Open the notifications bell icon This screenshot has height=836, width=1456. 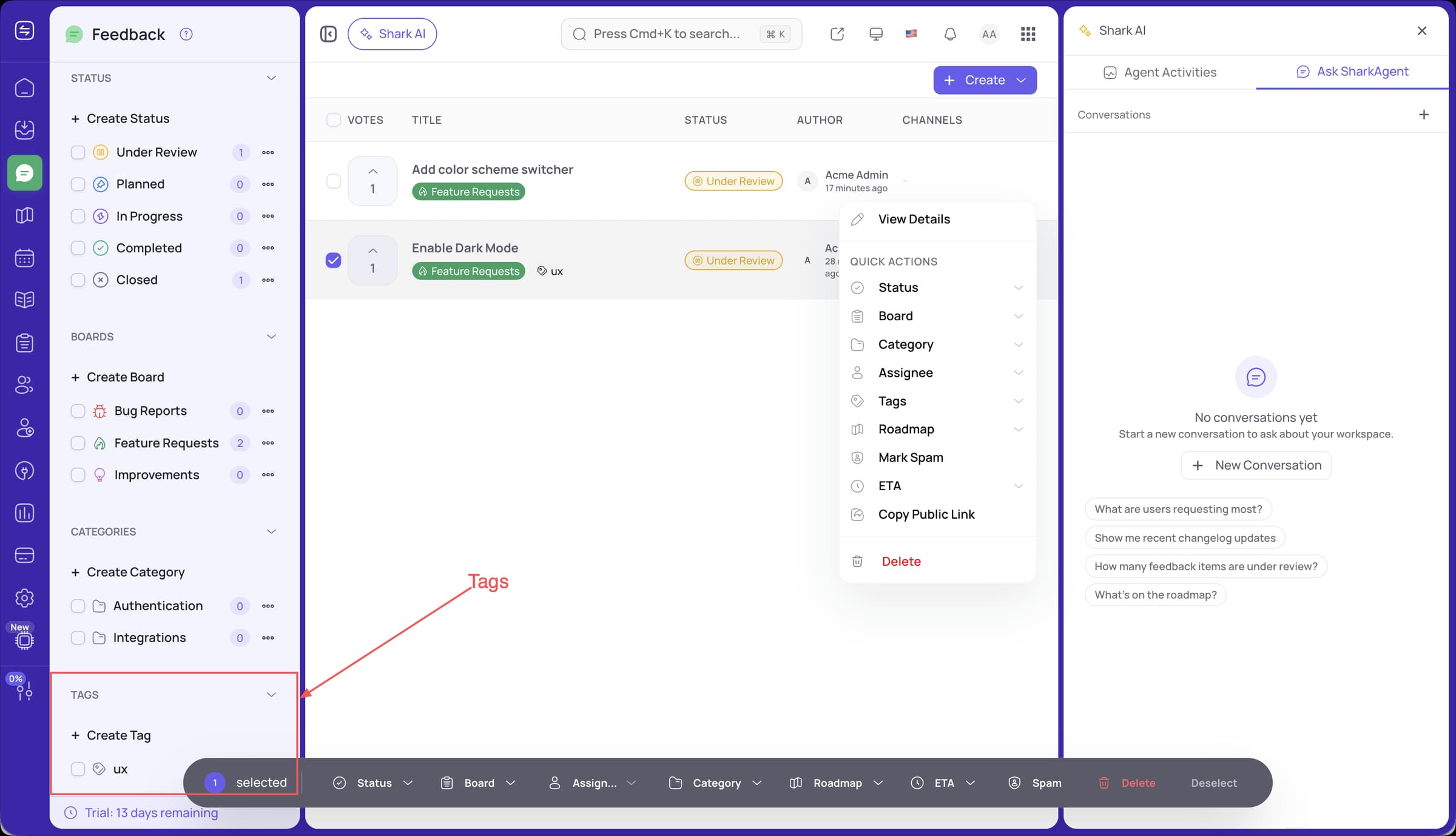(x=950, y=34)
